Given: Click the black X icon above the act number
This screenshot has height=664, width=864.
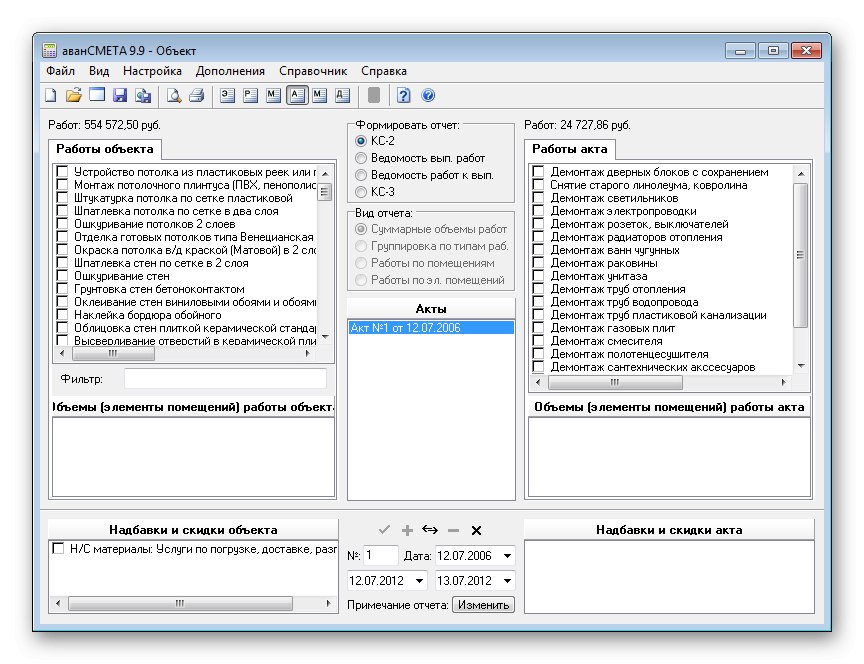Looking at the screenshot, I should pyautogui.click(x=476, y=530).
